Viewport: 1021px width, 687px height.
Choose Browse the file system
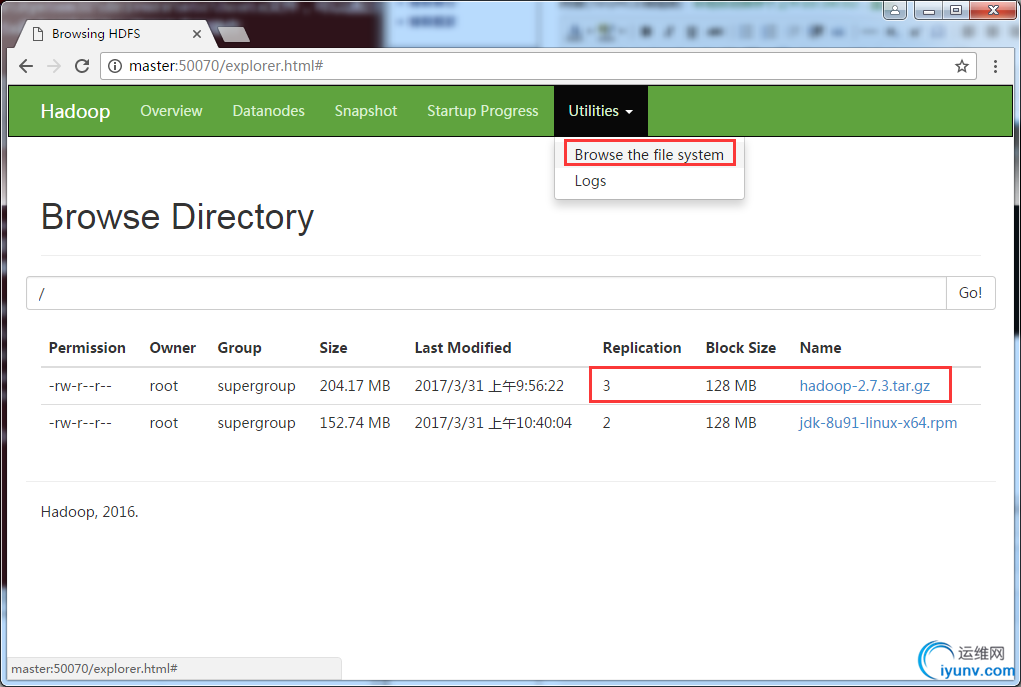pos(649,155)
